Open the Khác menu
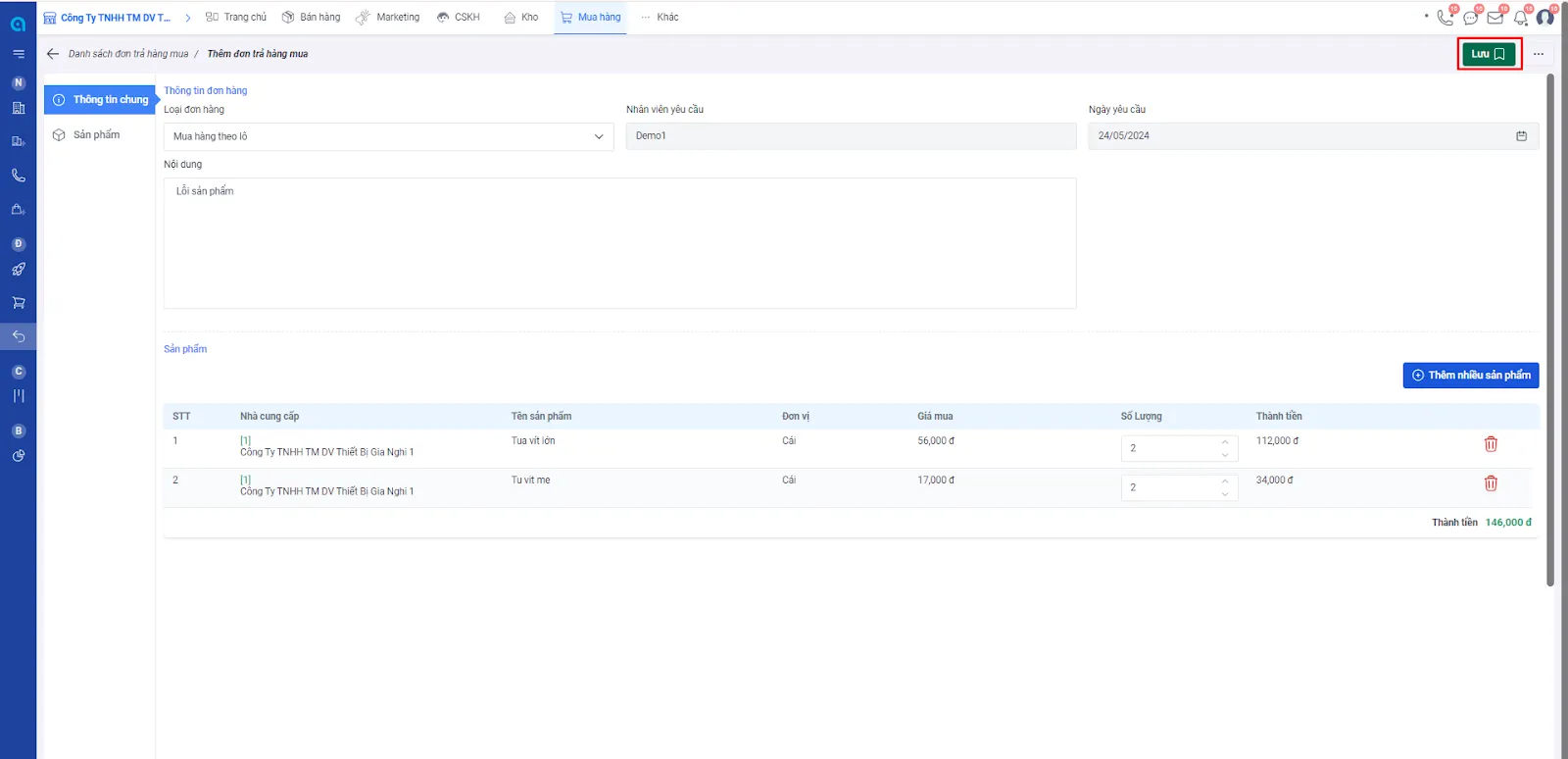This screenshot has width=1568, height=759. tap(660, 18)
